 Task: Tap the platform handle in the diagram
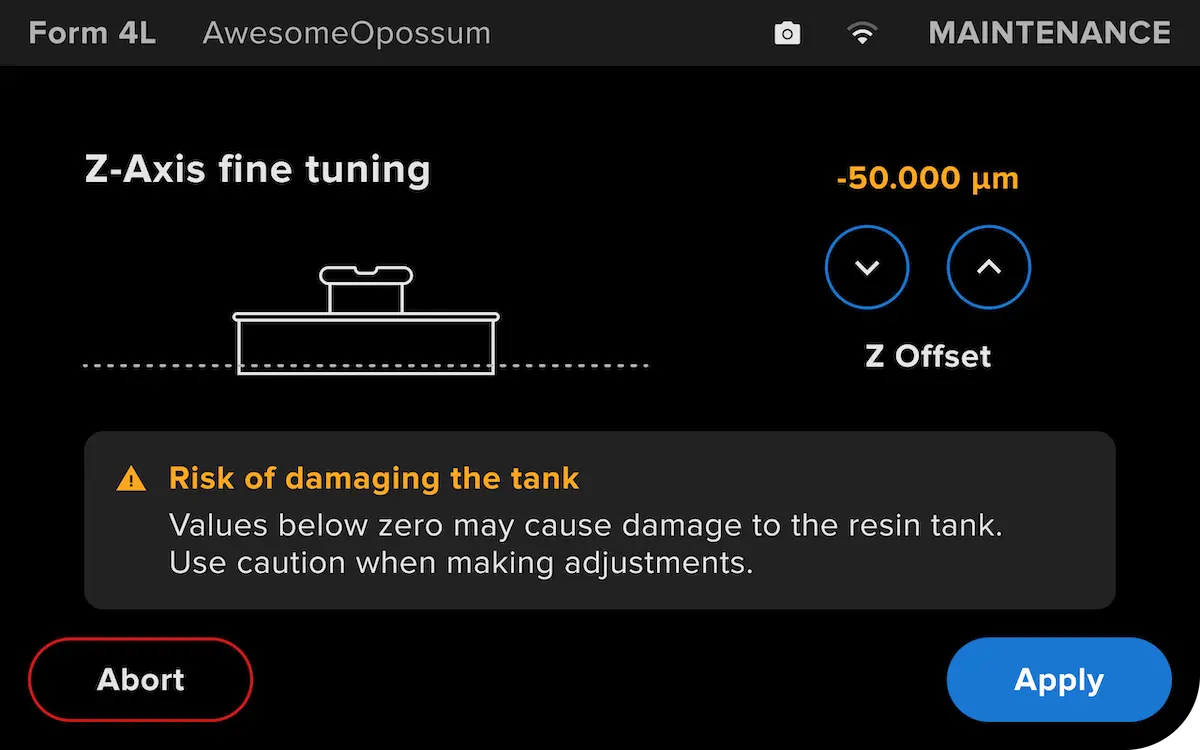pyautogui.click(x=366, y=289)
